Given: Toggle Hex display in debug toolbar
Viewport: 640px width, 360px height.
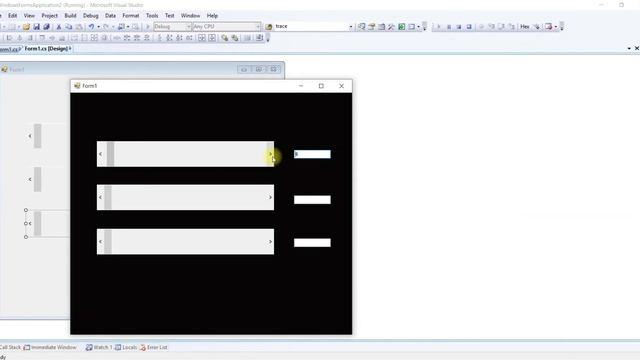Looking at the screenshot, I should click(x=524, y=27).
